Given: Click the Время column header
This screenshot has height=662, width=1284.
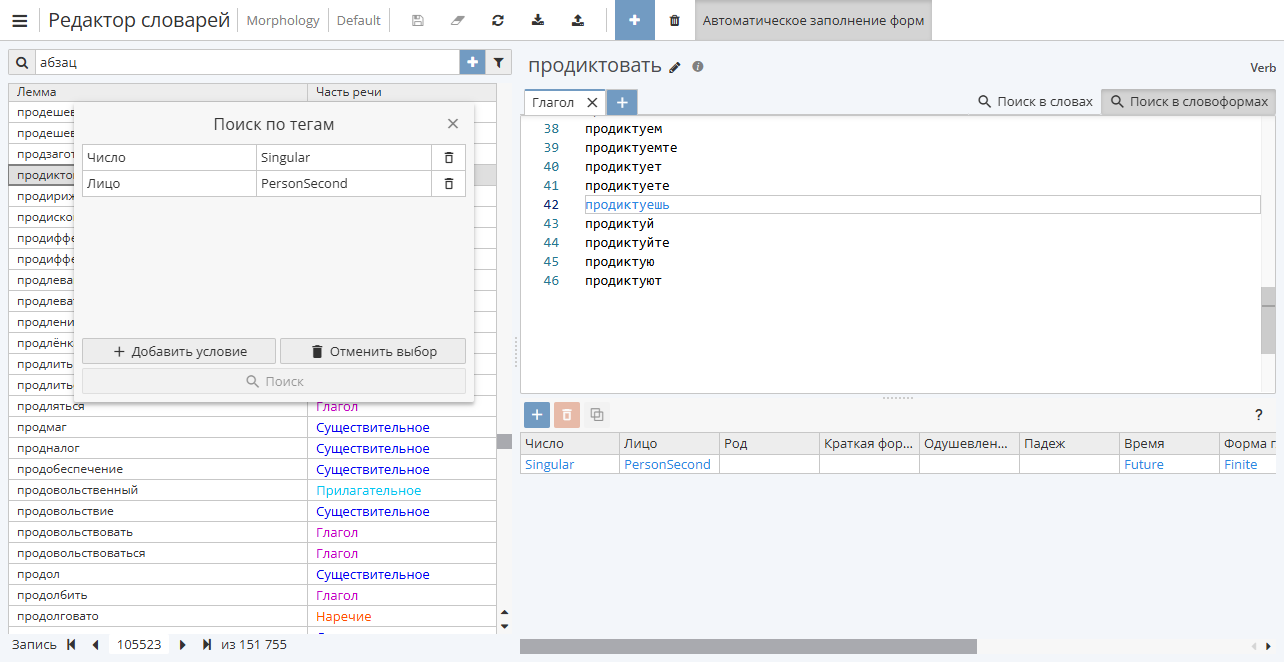Looking at the screenshot, I should (1169, 443).
